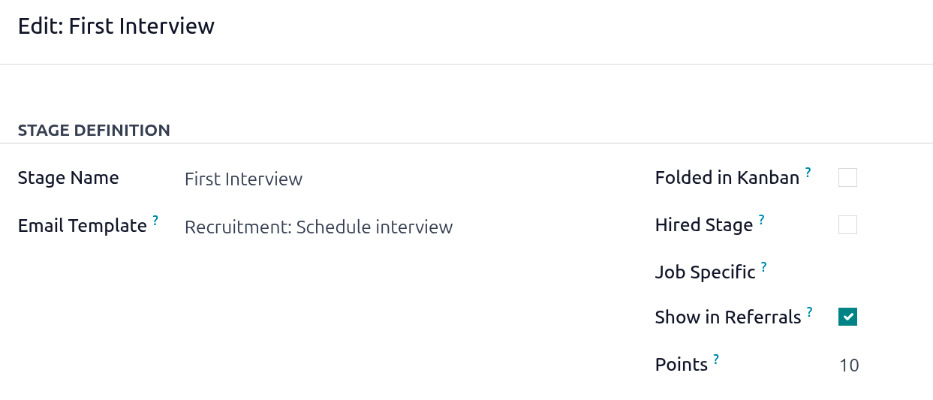Viewport: 933px width, 400px height.
Task: Enable the Folded in Kanban checkbox
Action: (848, 178)
